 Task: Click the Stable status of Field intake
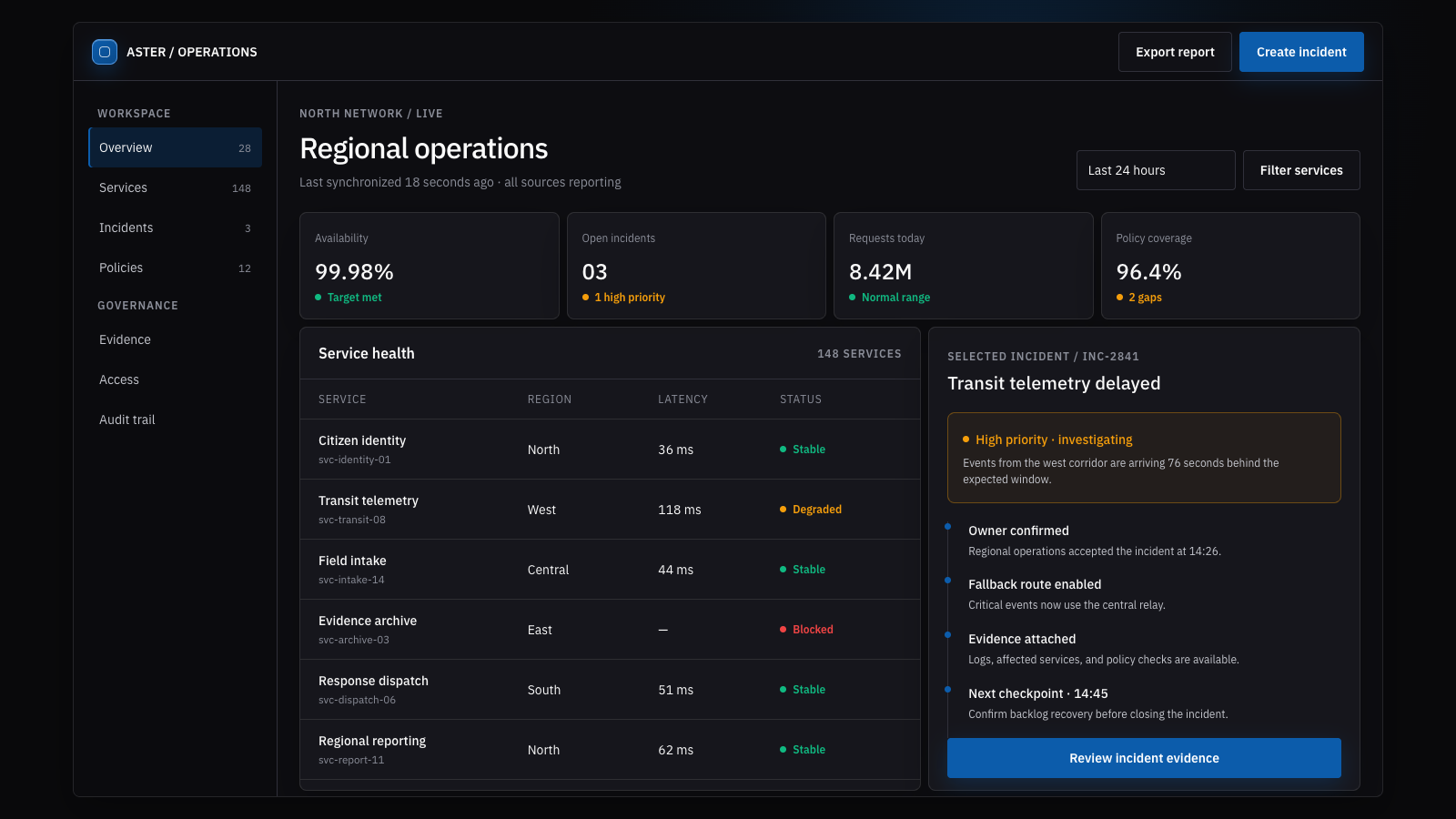pyautogui.click(x=803, y=570)
